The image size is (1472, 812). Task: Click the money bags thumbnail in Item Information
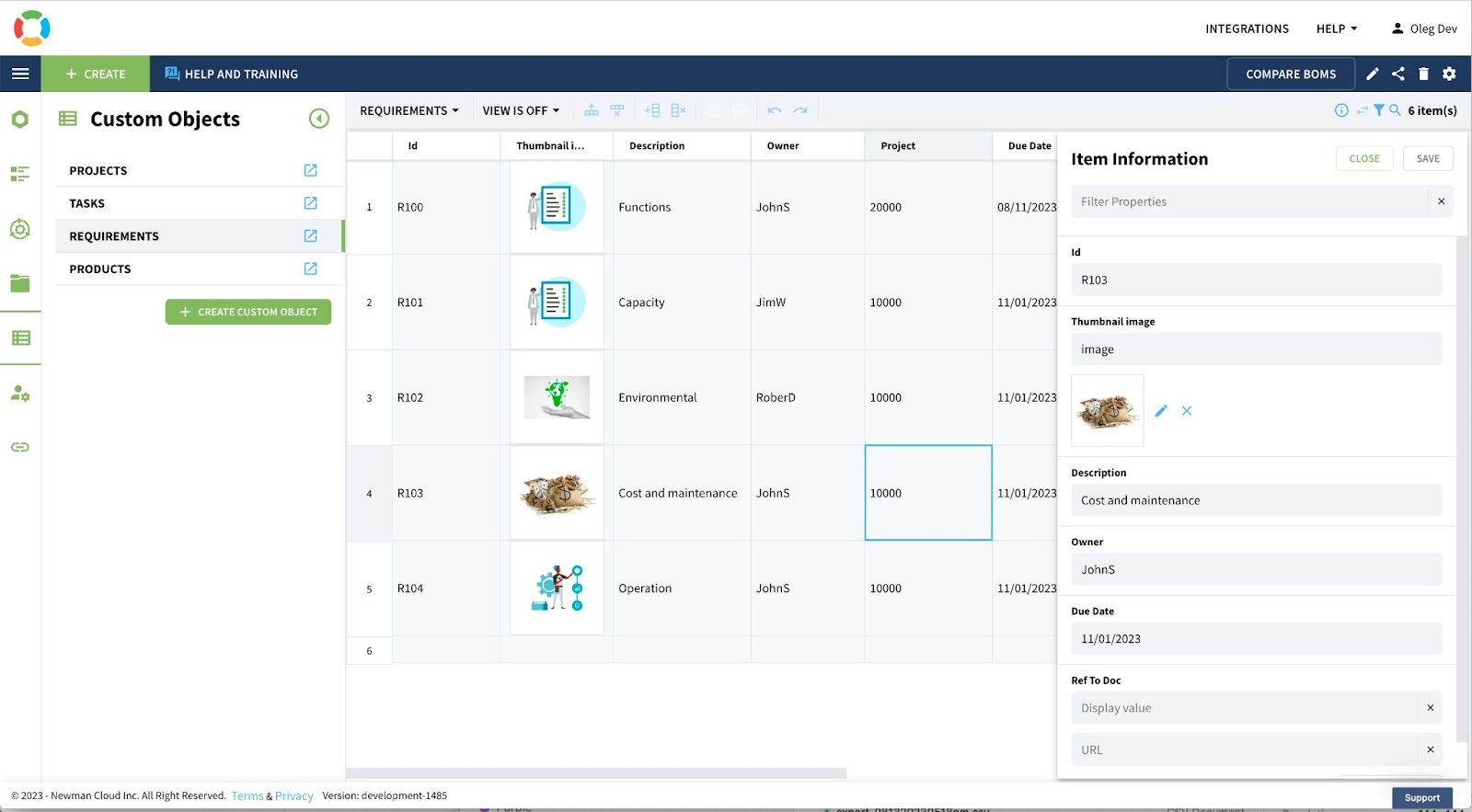click(1108, 410)
